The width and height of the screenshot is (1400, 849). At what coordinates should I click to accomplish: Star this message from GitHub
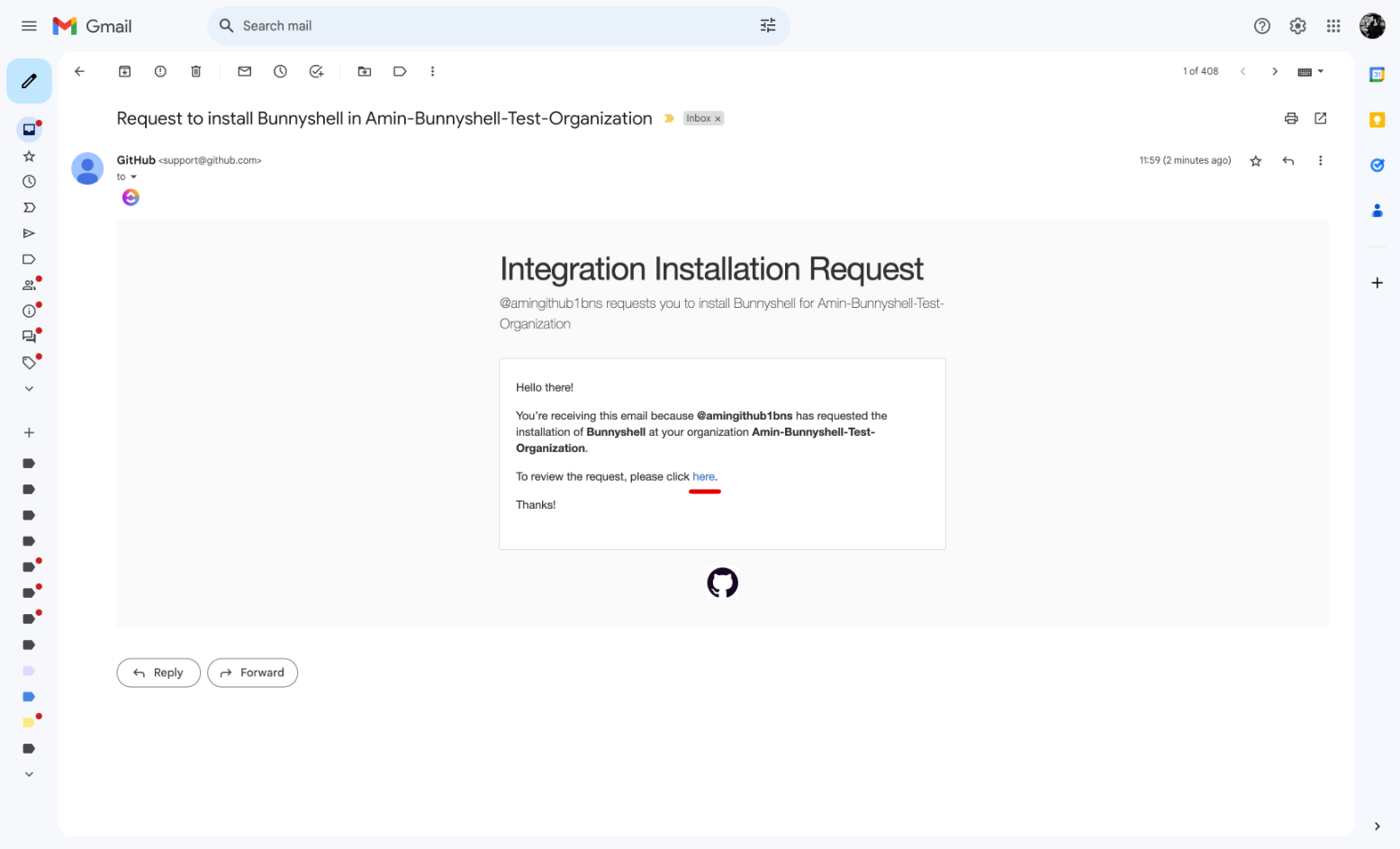tap(1255, 160)
